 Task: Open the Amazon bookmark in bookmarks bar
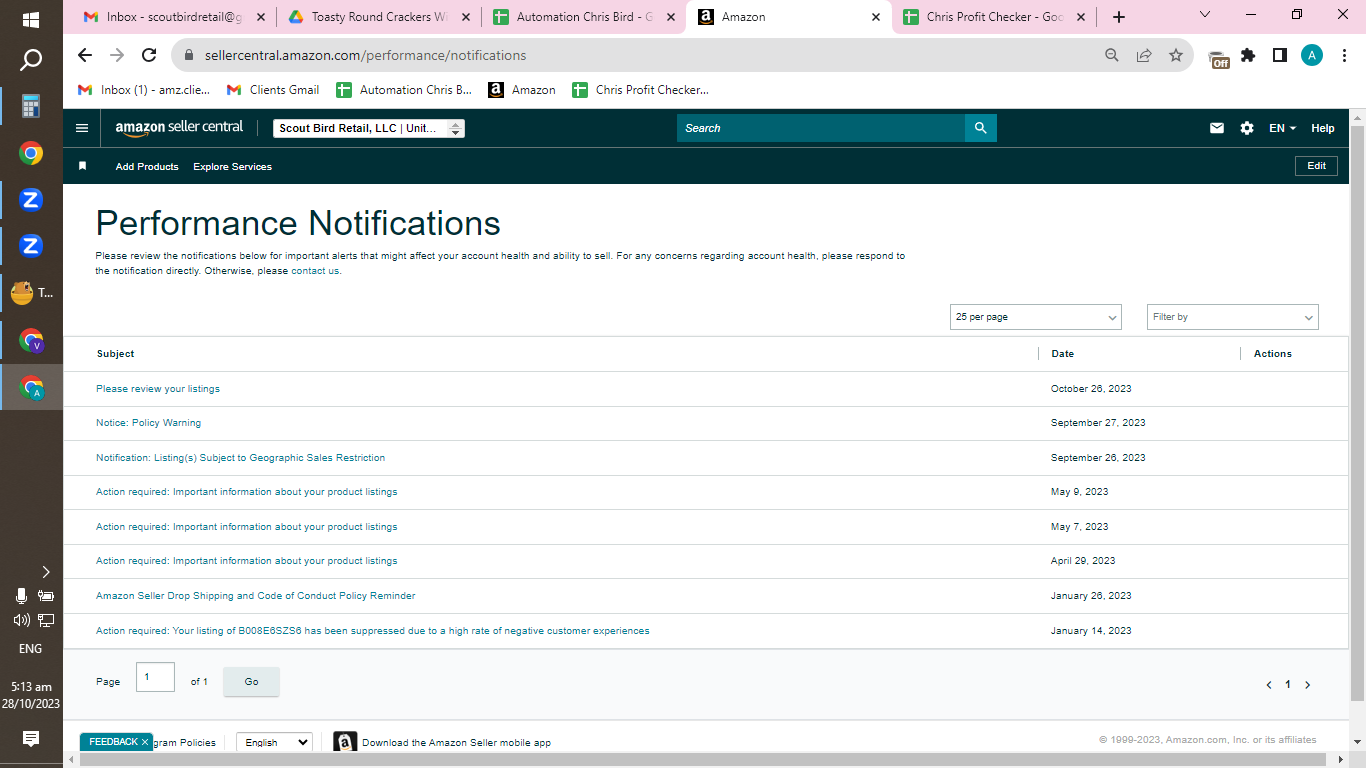(x=522, y=90)
